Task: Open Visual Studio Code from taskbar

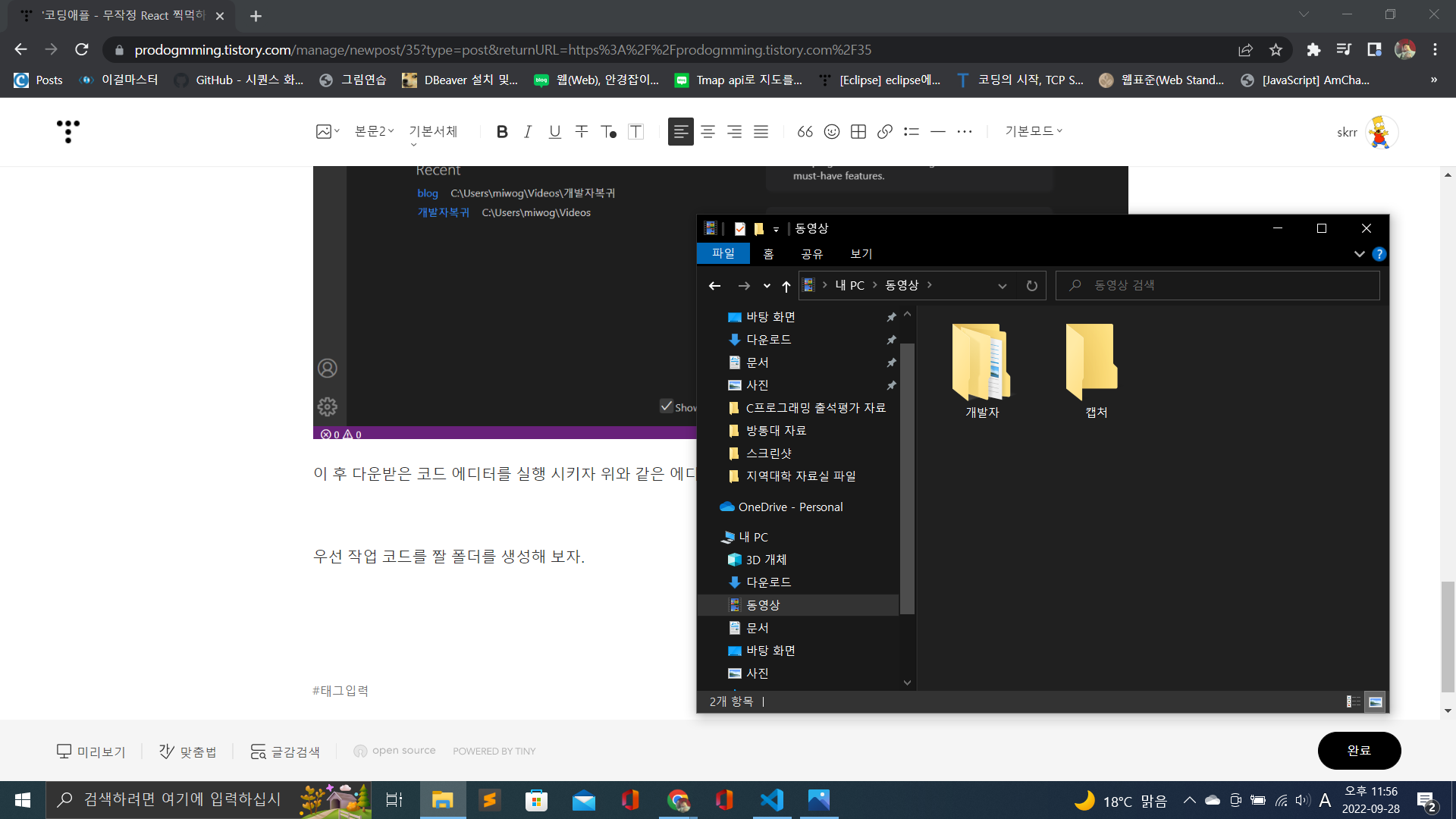Action: click(771, 800)
